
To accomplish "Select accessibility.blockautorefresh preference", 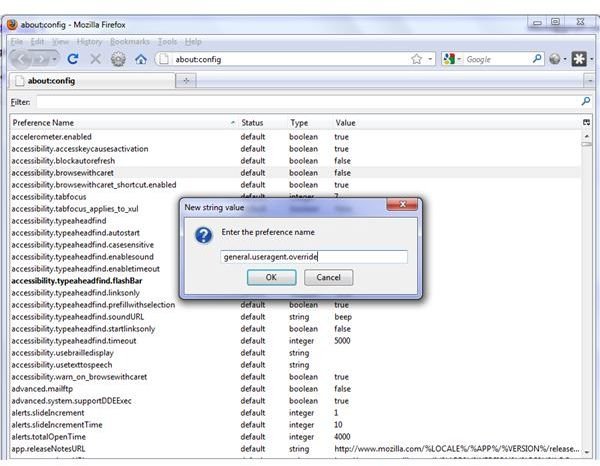I will tap(295, 161).
